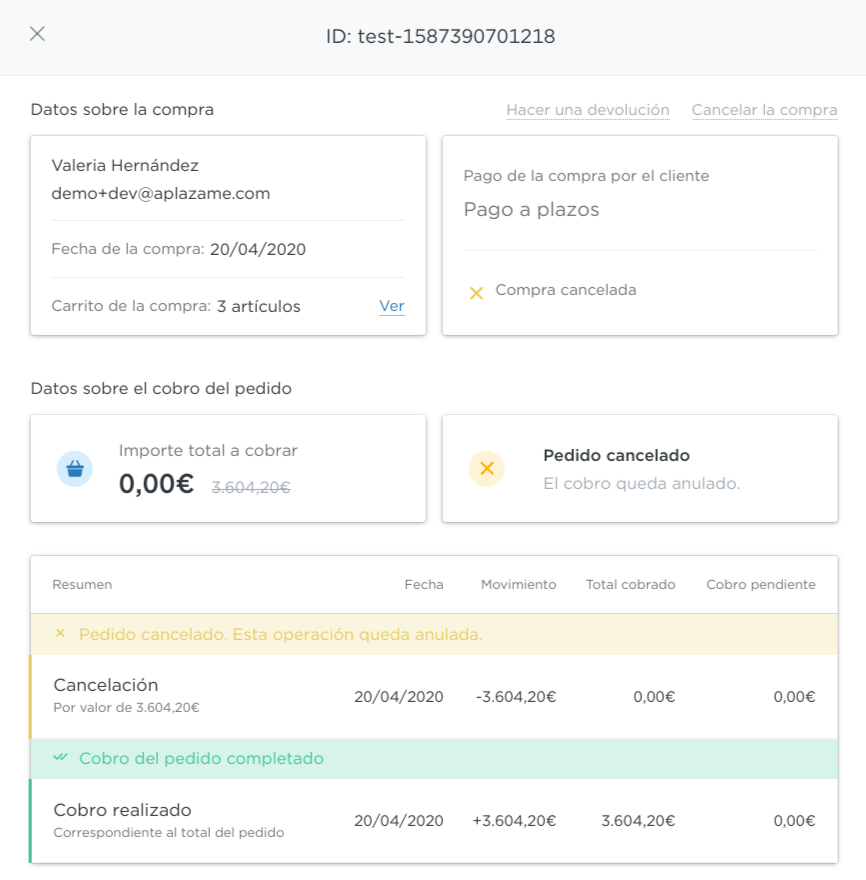Viewport: 866px width, 880px height.
Task: Click the 3 artículos cart count
Action: [259, 306]
